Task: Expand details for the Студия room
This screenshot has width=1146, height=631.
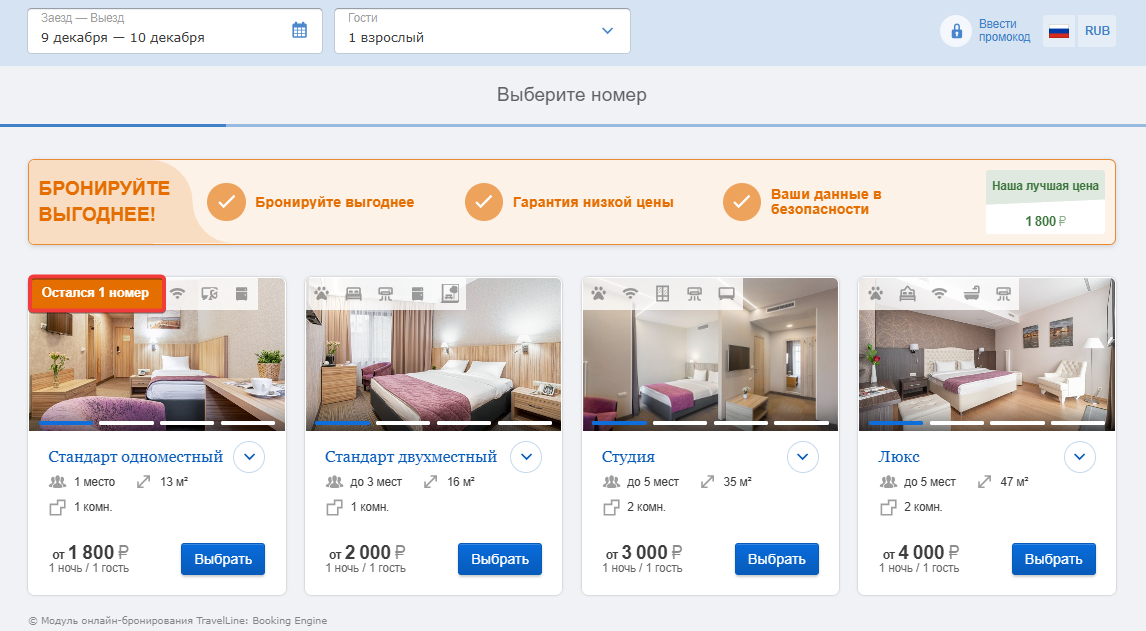Action: (x=802, y=457)
